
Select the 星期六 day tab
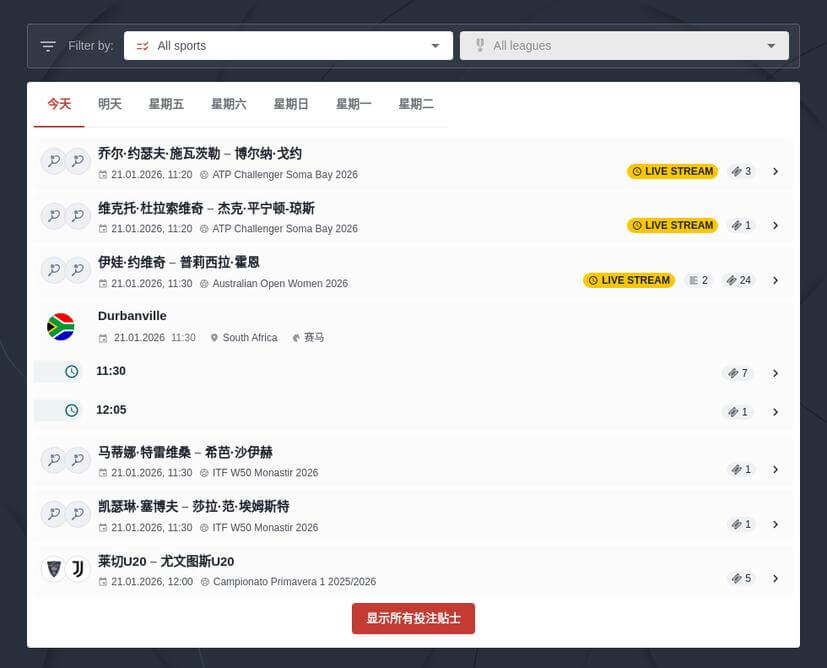tap(228, 103)
